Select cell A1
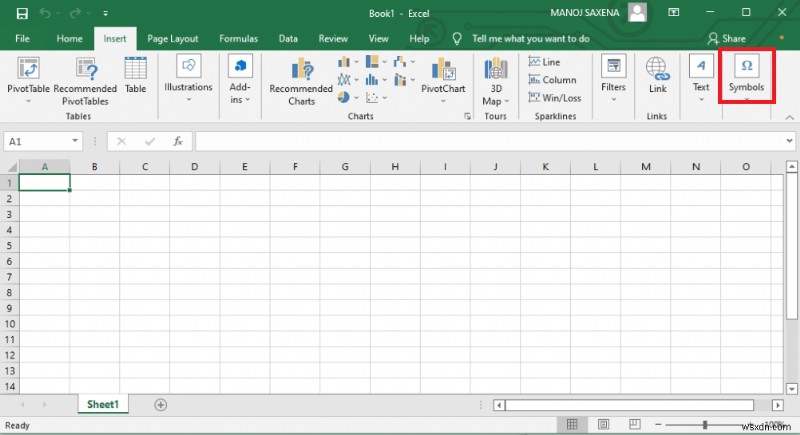The width and height of the screenshot is (800, 435). point(44,183)
